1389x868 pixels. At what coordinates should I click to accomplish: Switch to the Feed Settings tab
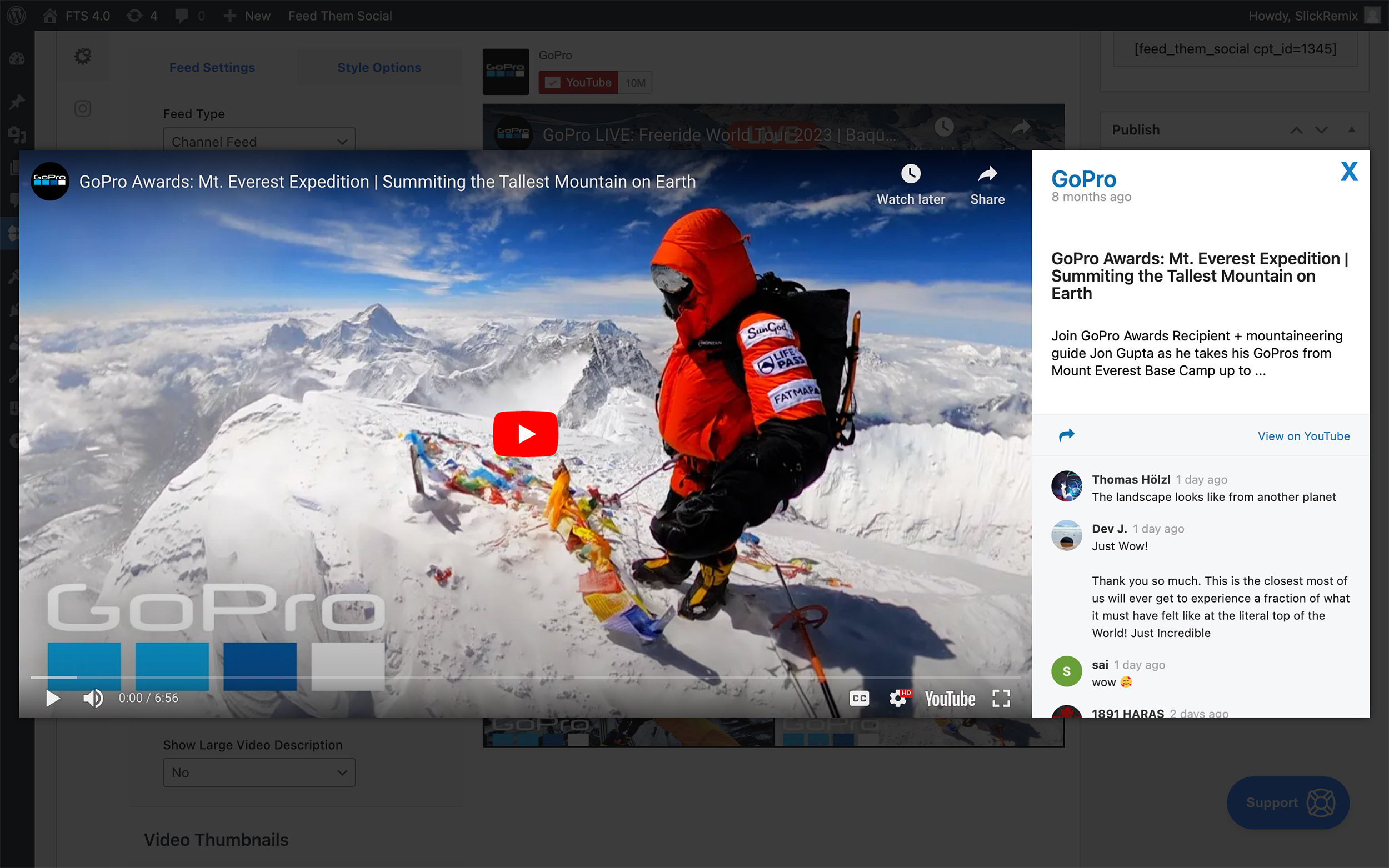(x=212, y=67)
